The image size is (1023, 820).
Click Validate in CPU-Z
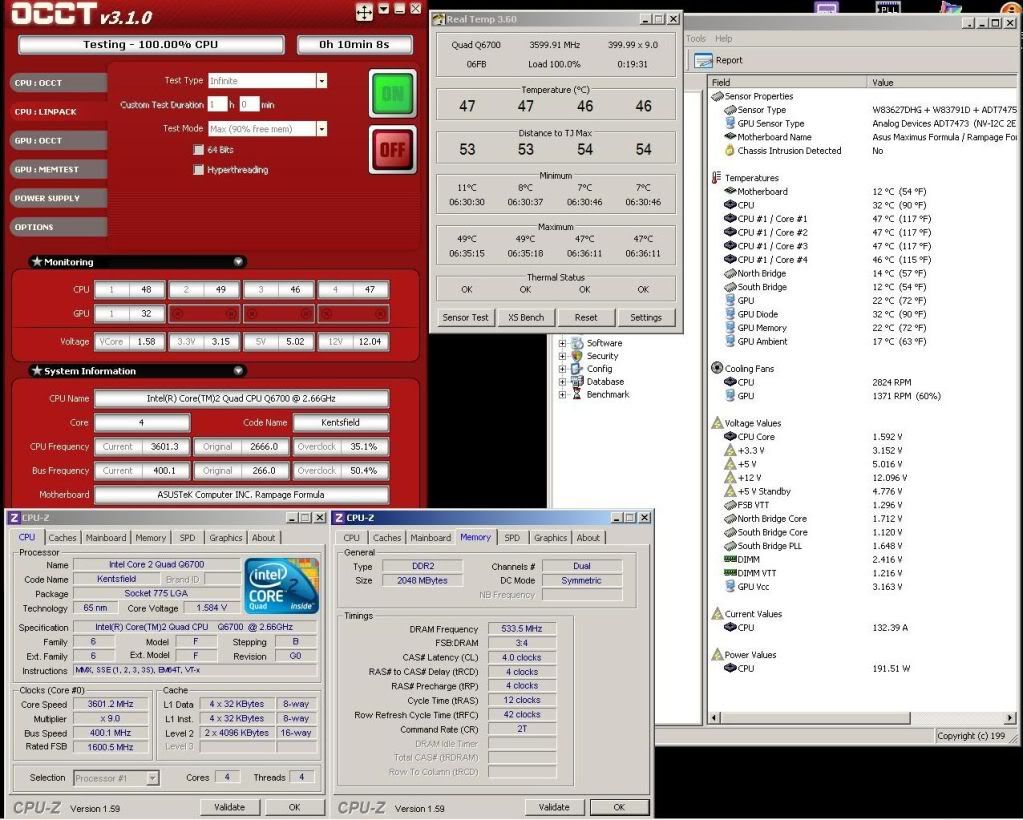point(229,807)
